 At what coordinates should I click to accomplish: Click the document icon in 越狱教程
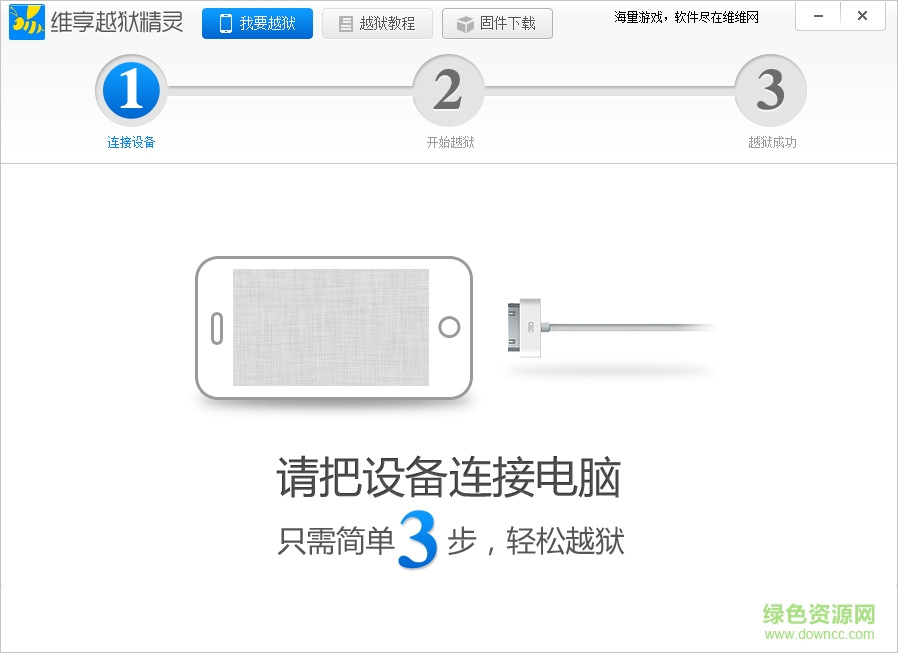click(x=346, y=23)
